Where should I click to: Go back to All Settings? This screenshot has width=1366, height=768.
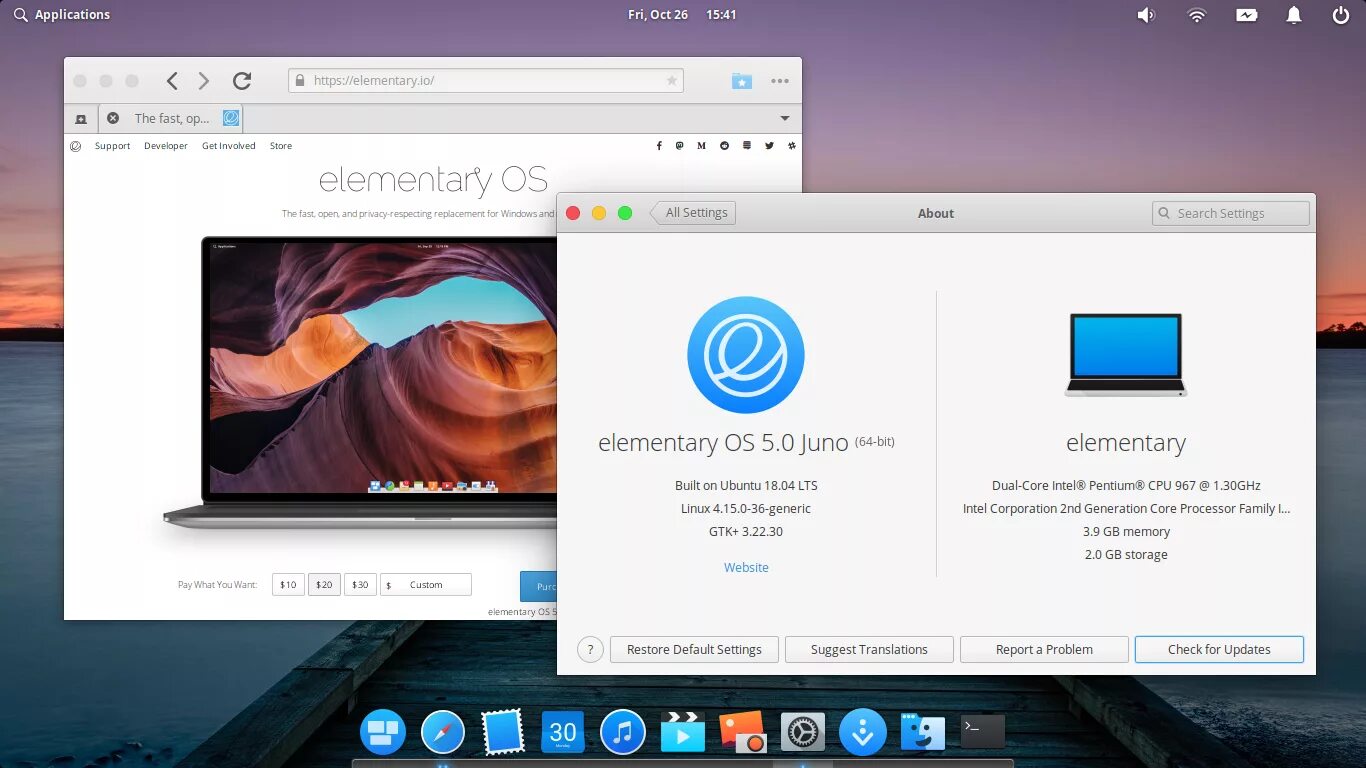tap(693, 213)
